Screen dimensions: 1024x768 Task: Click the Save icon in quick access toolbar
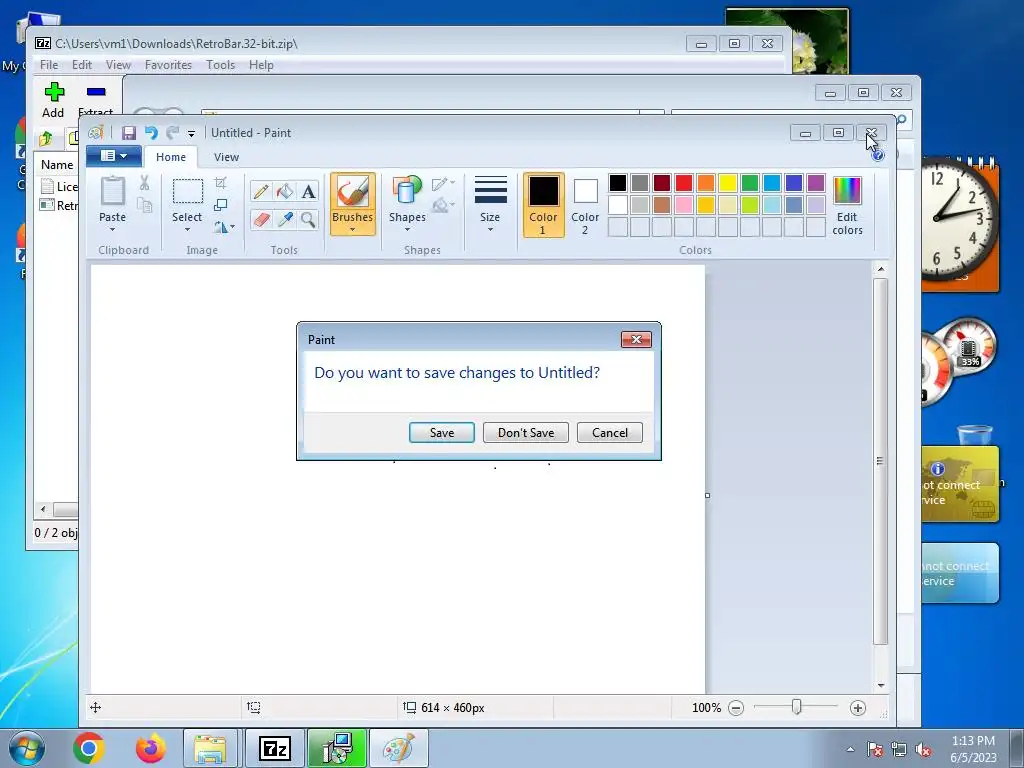pyautogui.click(x=129, y=133)
